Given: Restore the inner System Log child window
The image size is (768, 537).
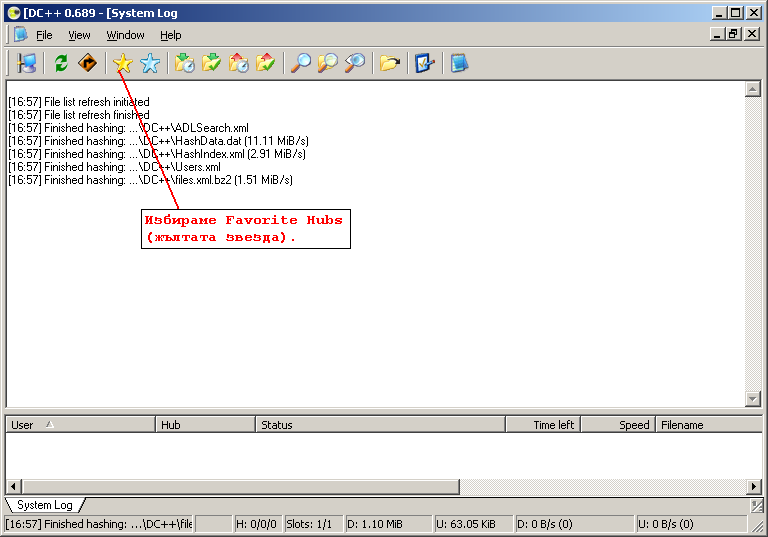Looking at the screenshot, I should [x=733, y=34].
